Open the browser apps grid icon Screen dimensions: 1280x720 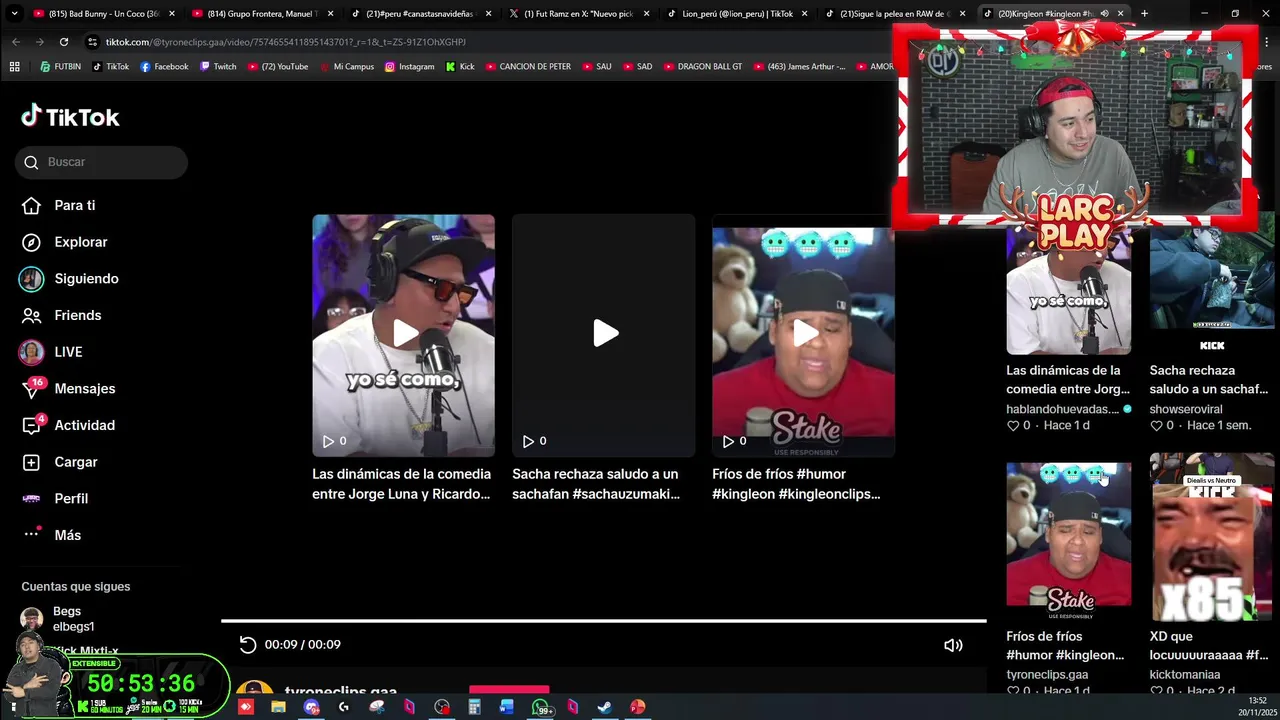[14, 67]
